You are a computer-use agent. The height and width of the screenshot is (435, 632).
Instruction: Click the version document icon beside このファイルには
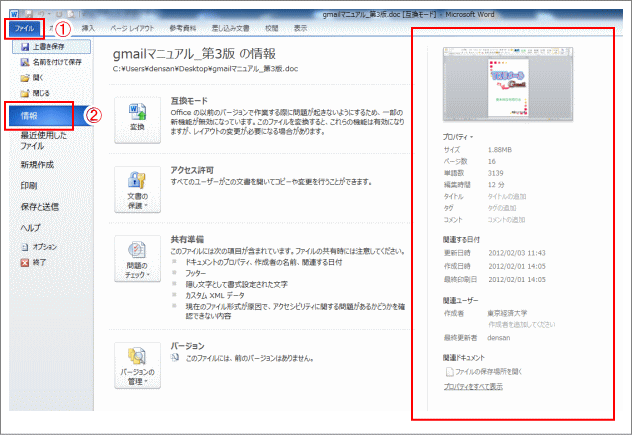(175, 358)
